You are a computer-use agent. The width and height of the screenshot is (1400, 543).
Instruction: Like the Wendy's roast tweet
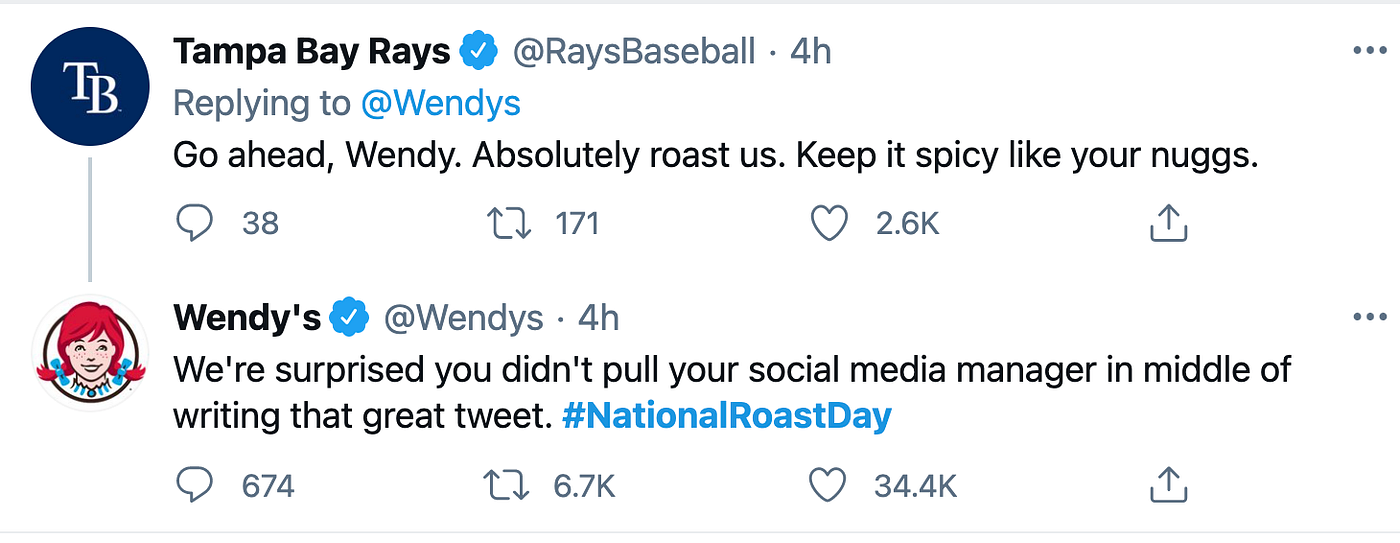click(x=828, y=486)
